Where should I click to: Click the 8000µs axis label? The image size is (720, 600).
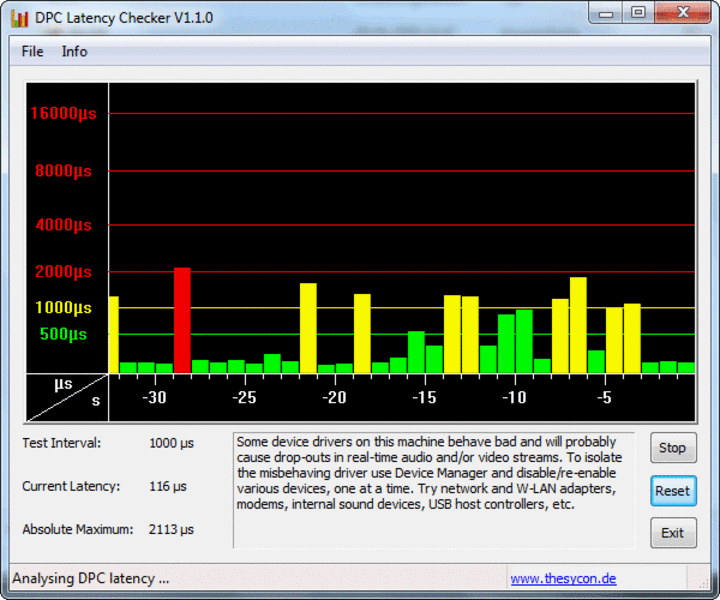tap(63, 171)
